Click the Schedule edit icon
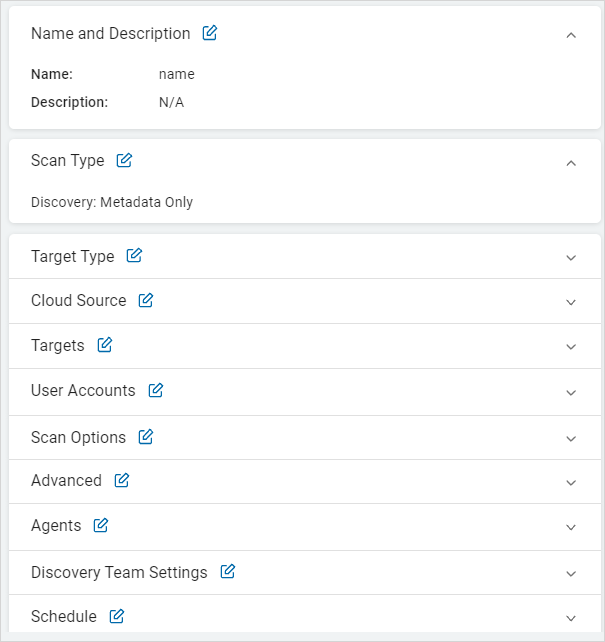The image size is (605, 642). click(x=117, y=616)
